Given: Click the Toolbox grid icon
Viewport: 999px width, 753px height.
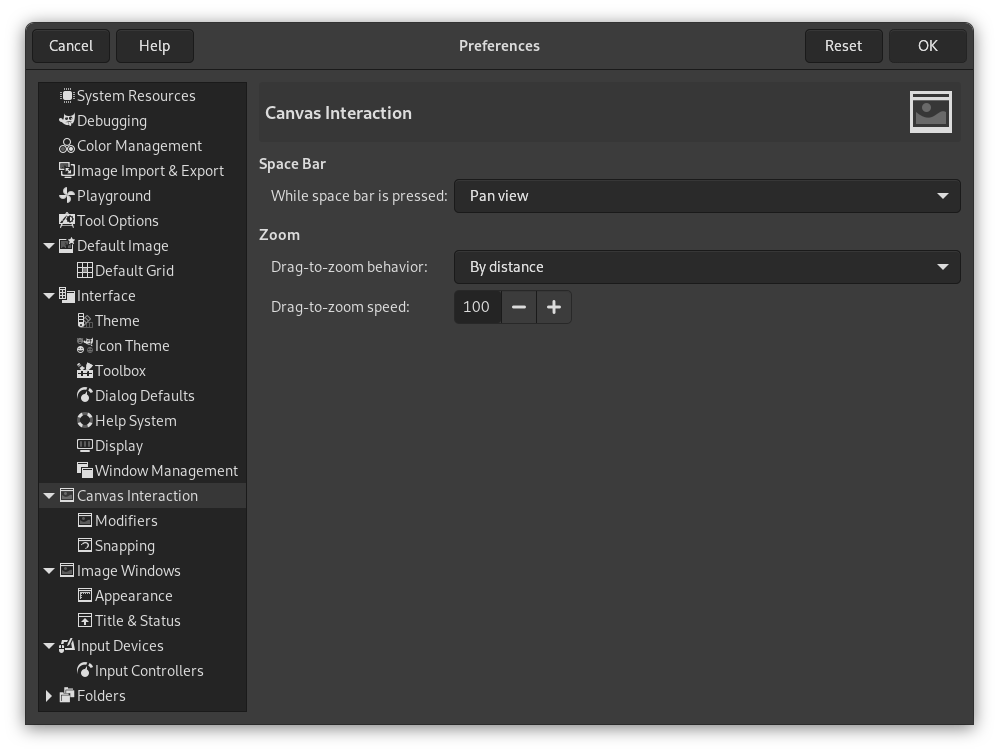Looking at the screenshot, I should point(85,370).
